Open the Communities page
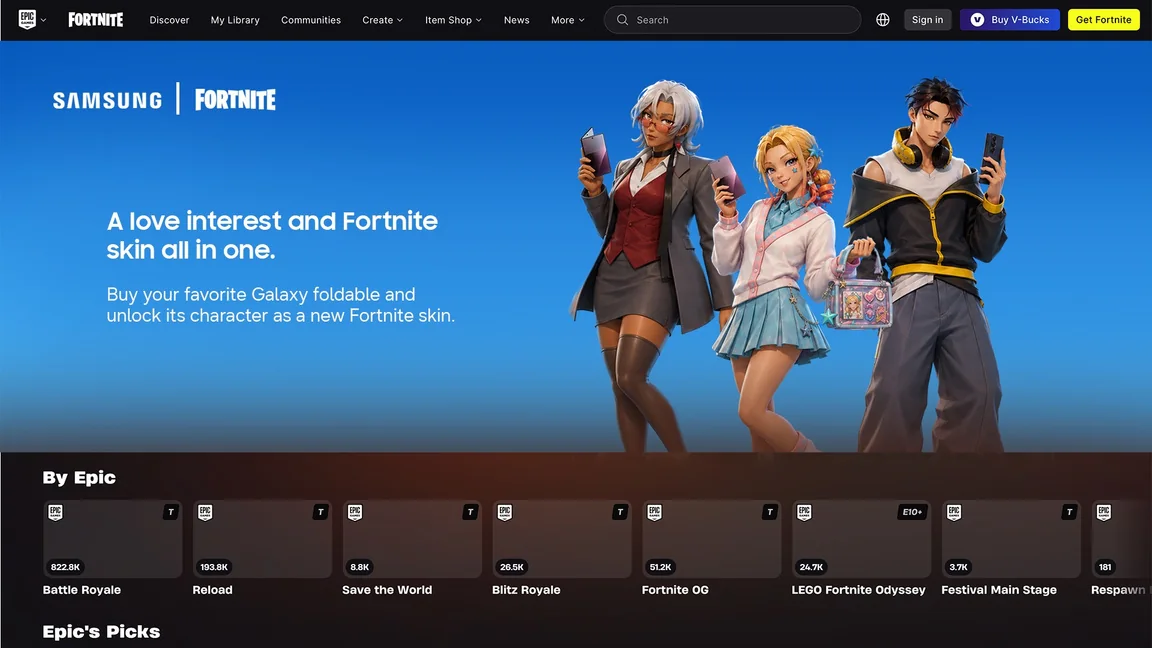Viewport: 1152px width, 648px height. click(311, 20)
